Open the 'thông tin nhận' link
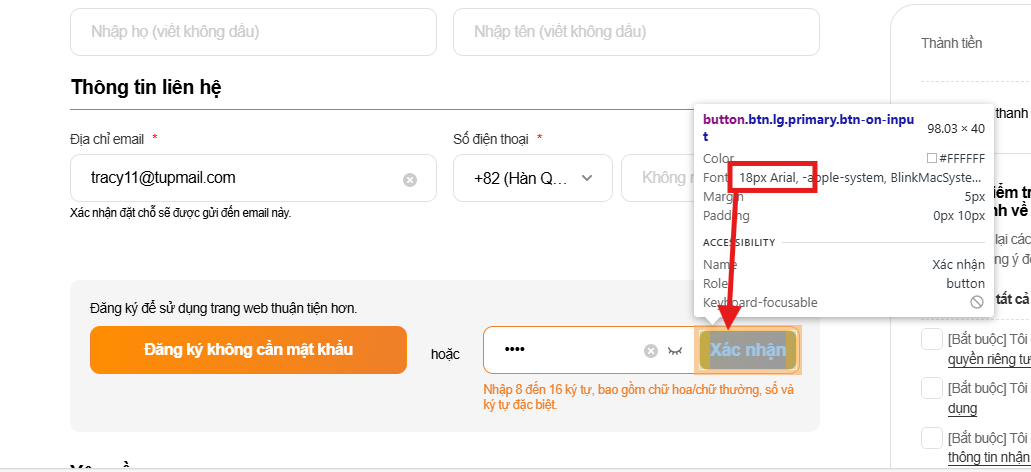Image resolution: width=1031 pixels, height=472 pixels. [988, 457]
